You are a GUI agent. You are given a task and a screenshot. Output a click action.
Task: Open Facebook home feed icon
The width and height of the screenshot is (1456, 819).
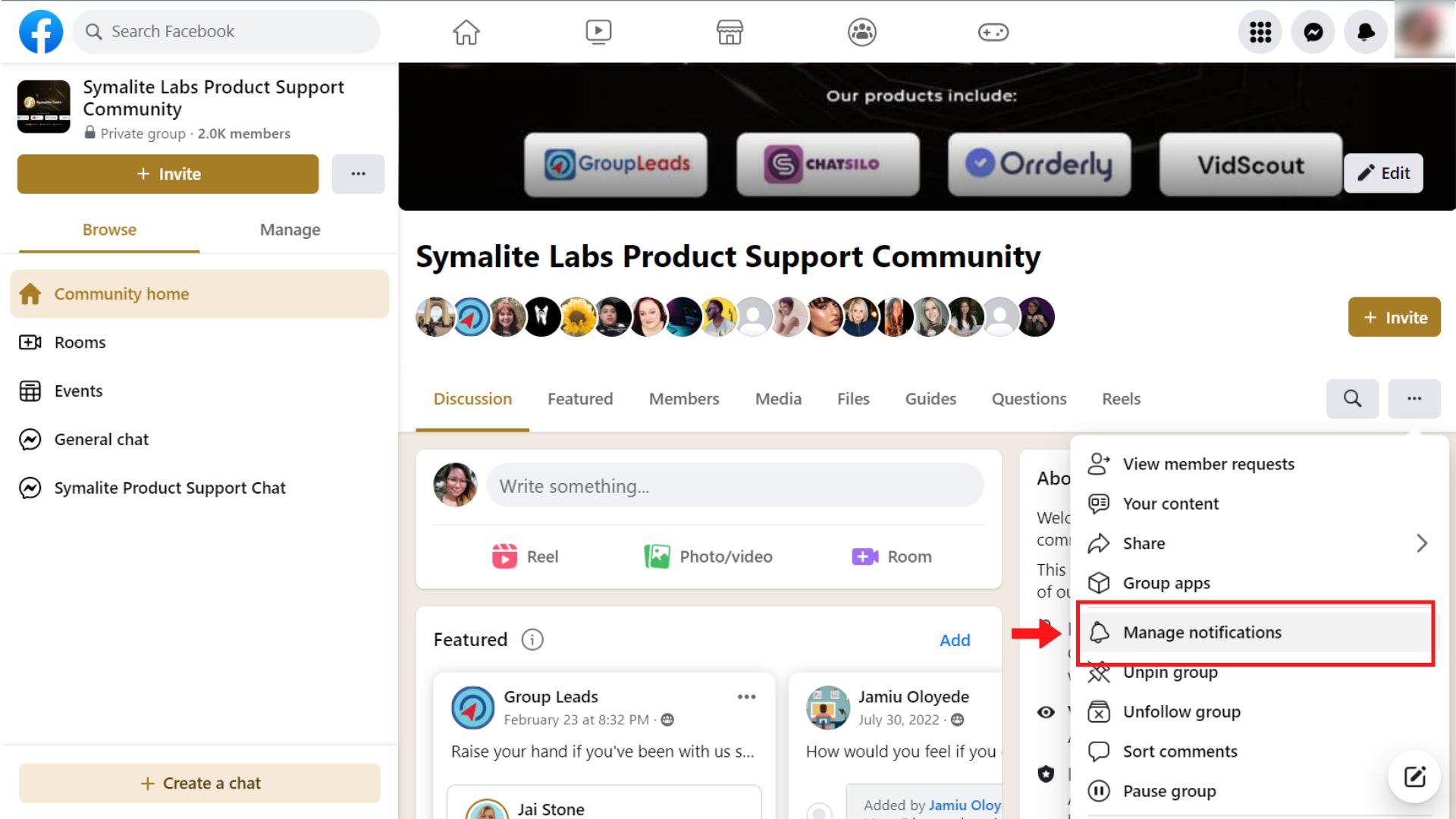tap(466, 32)
